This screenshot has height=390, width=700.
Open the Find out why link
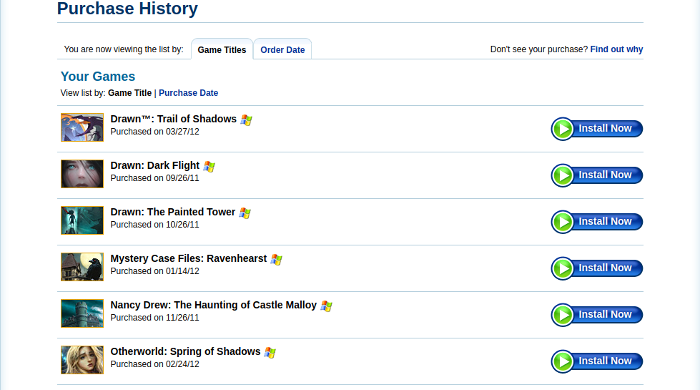[x=617, y=49]
